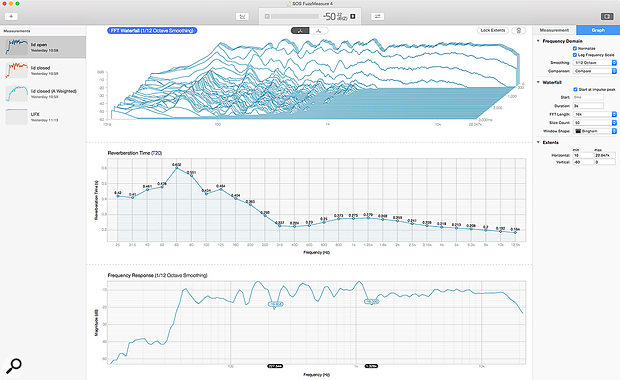Open the Smoothing dropdown
The width and height of the screenshot is (620, 380).
tap(595, 62)
